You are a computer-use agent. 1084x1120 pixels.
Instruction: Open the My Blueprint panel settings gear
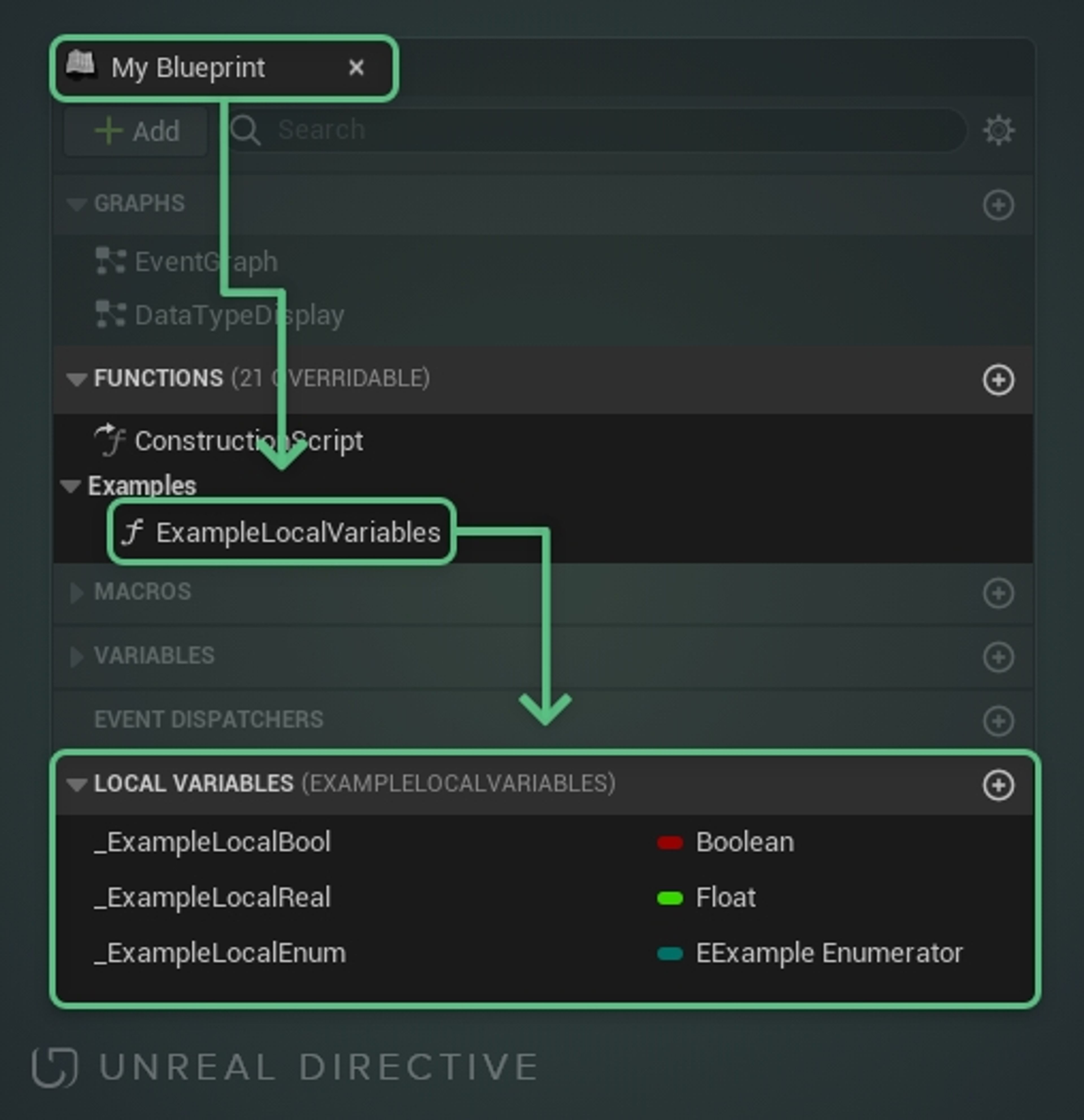pos(999,130)
